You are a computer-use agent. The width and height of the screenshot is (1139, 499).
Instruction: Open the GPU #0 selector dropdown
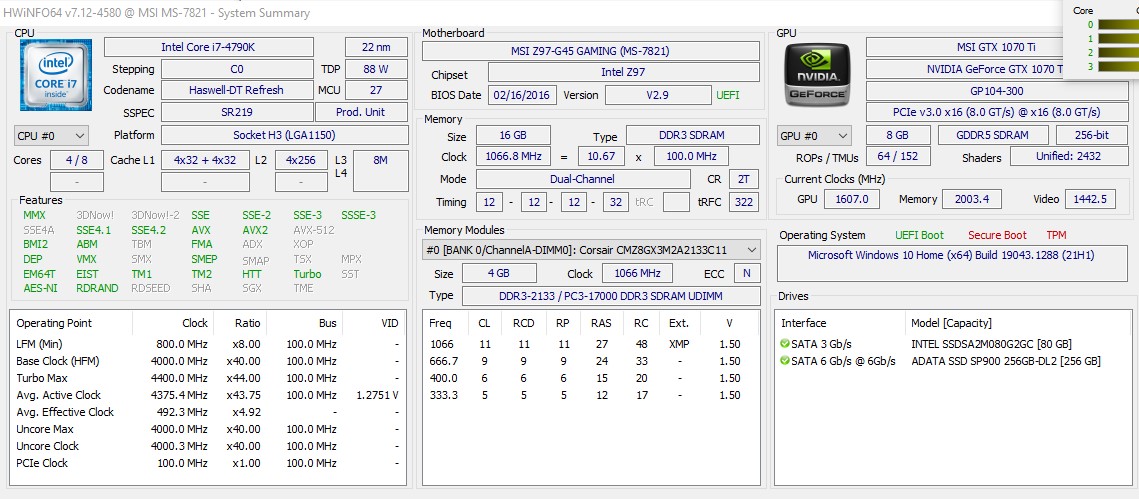(x=814, y=136)
